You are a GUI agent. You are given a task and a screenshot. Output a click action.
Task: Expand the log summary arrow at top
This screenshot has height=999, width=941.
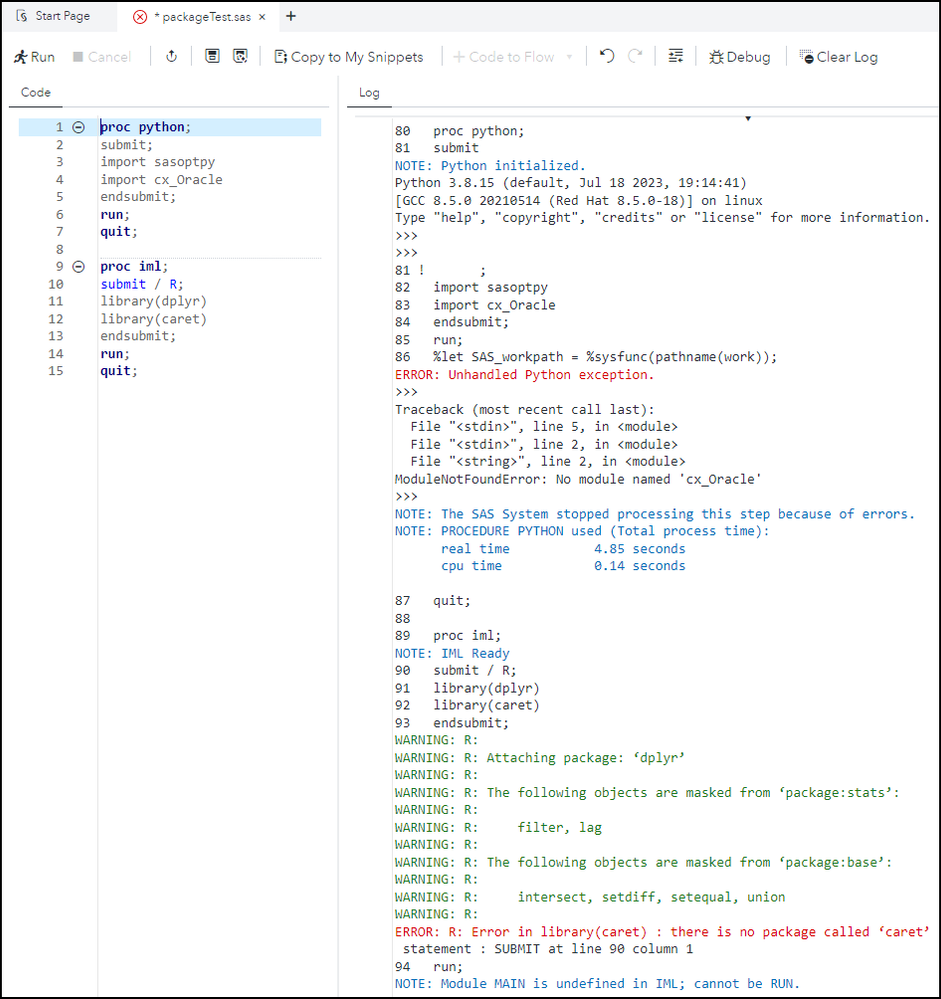click(x=748, y=118)
